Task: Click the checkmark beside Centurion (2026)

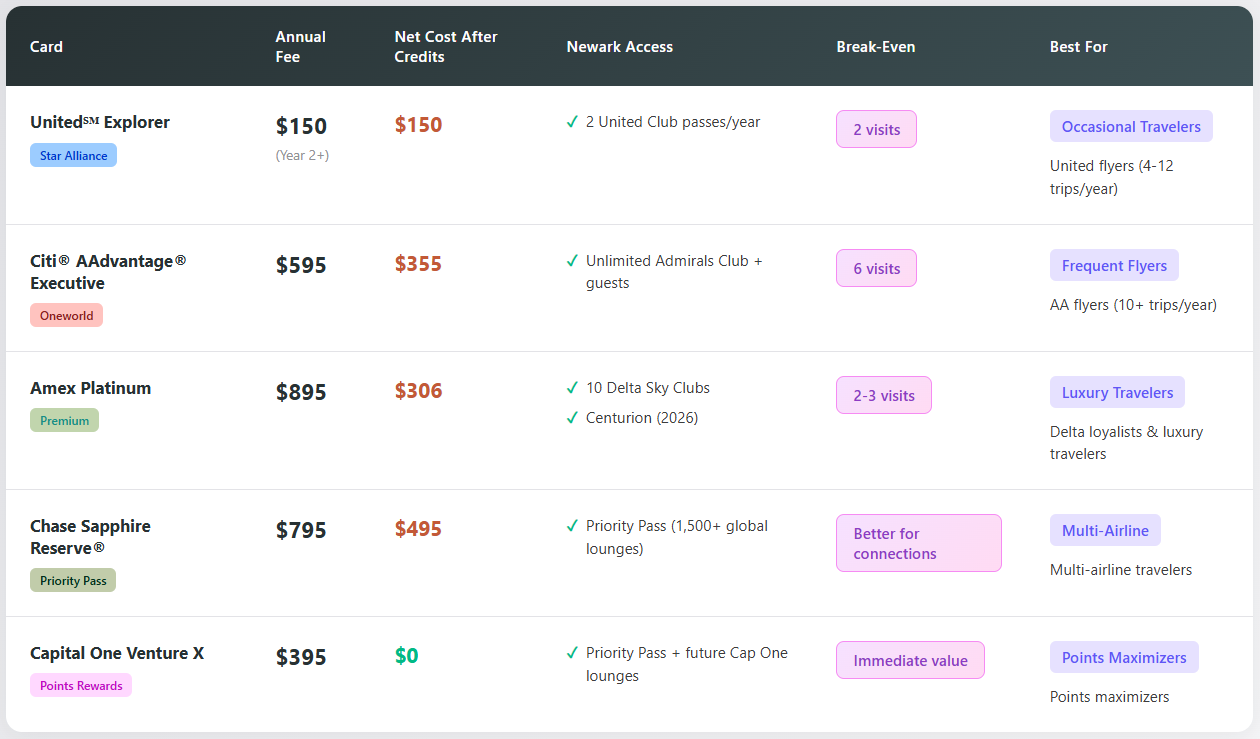Action: (572, 418)
